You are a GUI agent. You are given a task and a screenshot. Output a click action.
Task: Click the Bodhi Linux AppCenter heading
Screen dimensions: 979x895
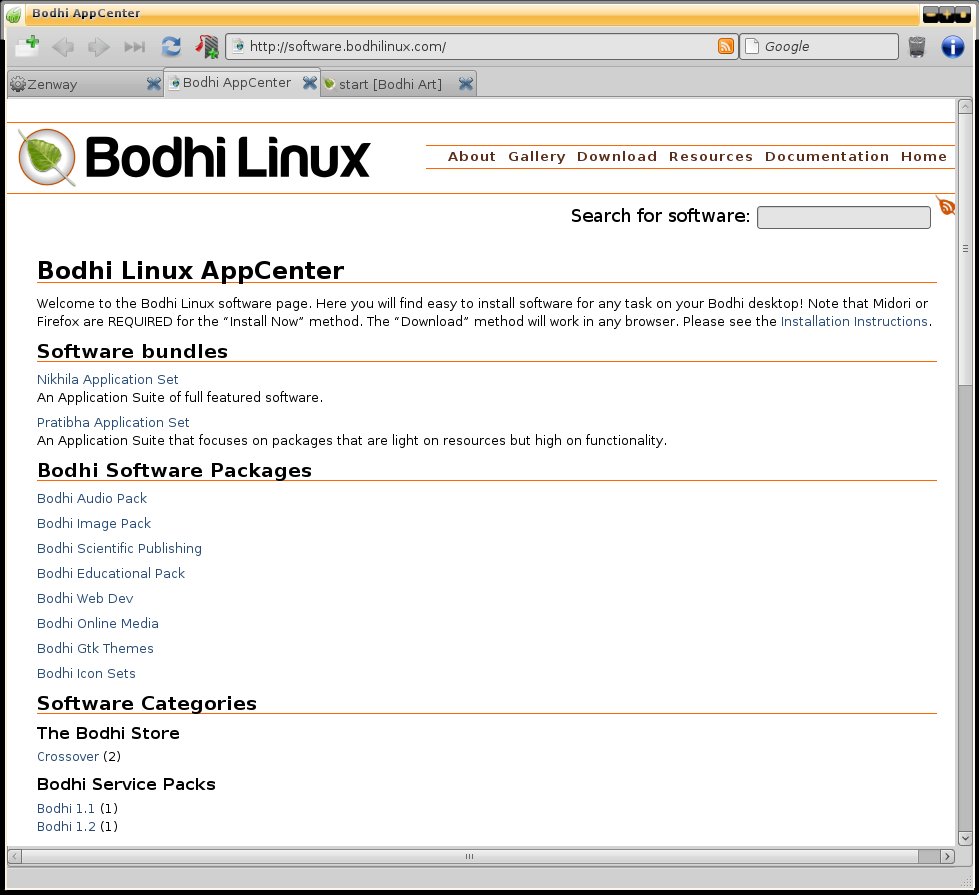[190, 270]
